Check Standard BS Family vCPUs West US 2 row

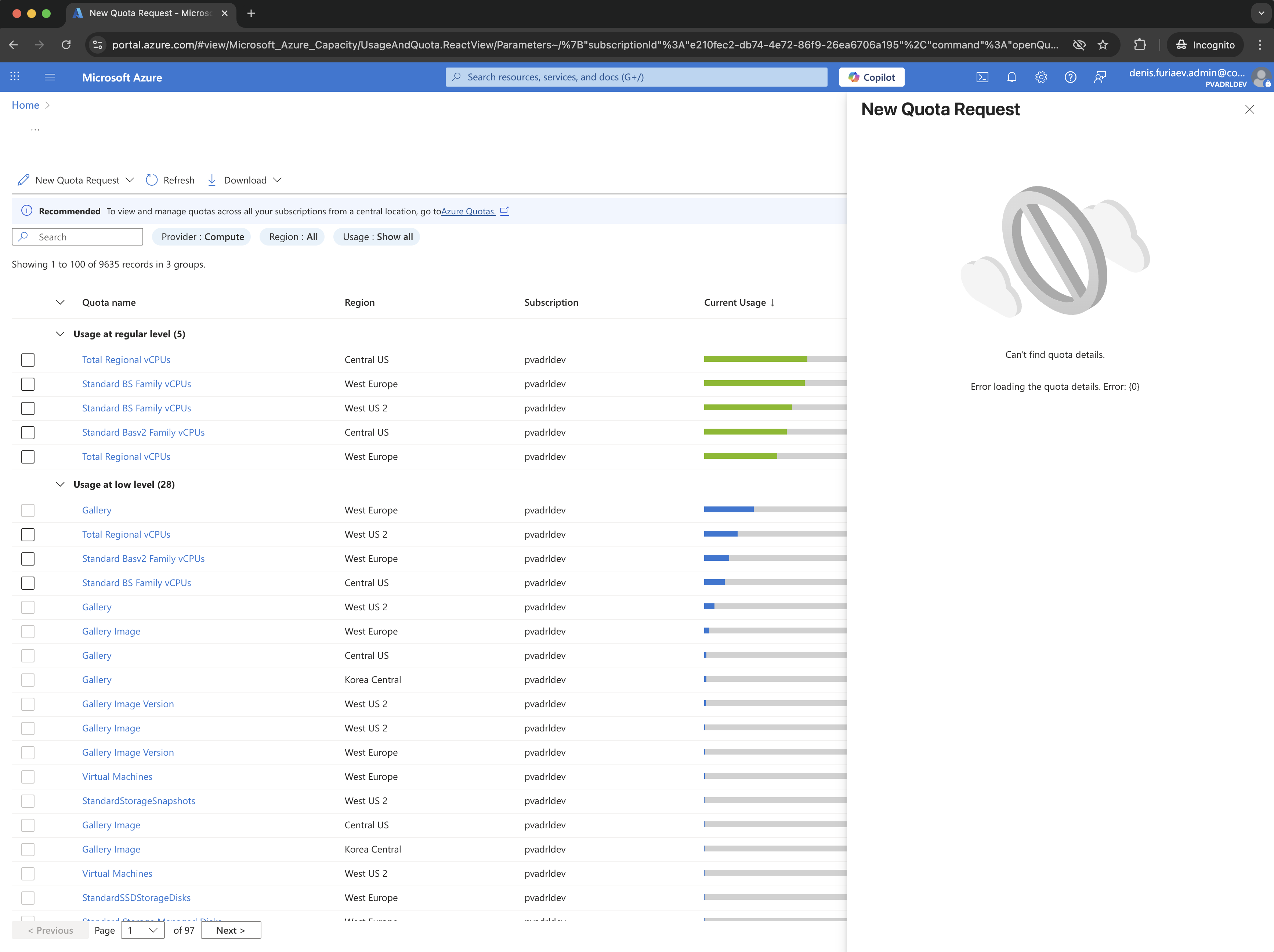point(28,408)
